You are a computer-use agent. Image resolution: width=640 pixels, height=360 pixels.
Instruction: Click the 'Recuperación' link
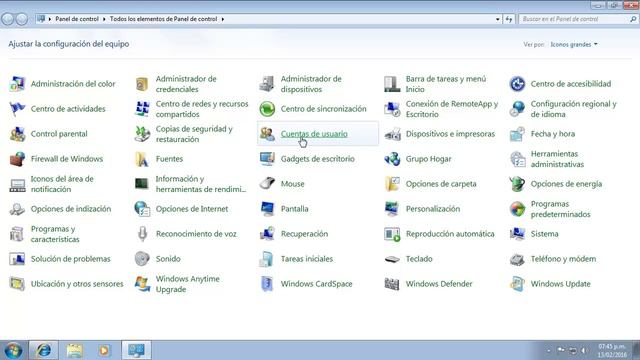(x=304, y=234)
